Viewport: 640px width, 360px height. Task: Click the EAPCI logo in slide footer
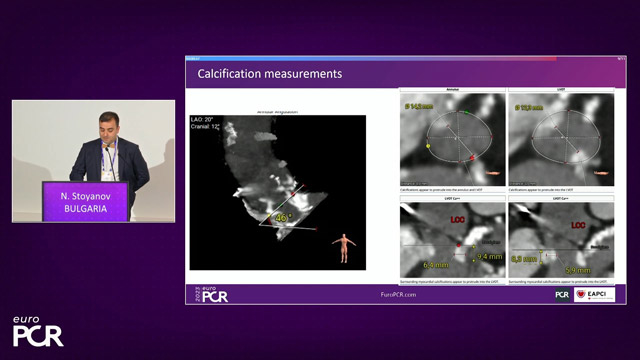click(x=594, y=295)
